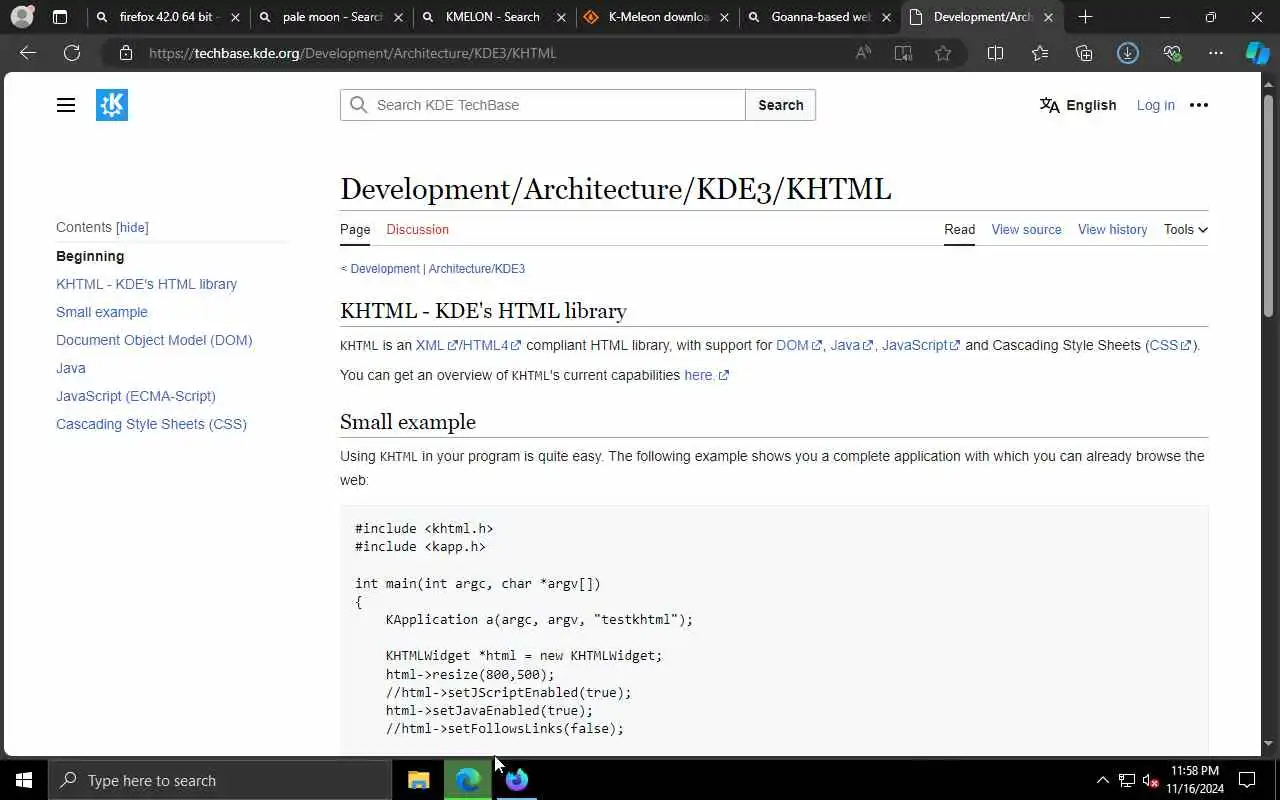This screenshot has height=800, width=1280.
Task: Open the 'here' capabilities link
Action: (x=706, y=375)
